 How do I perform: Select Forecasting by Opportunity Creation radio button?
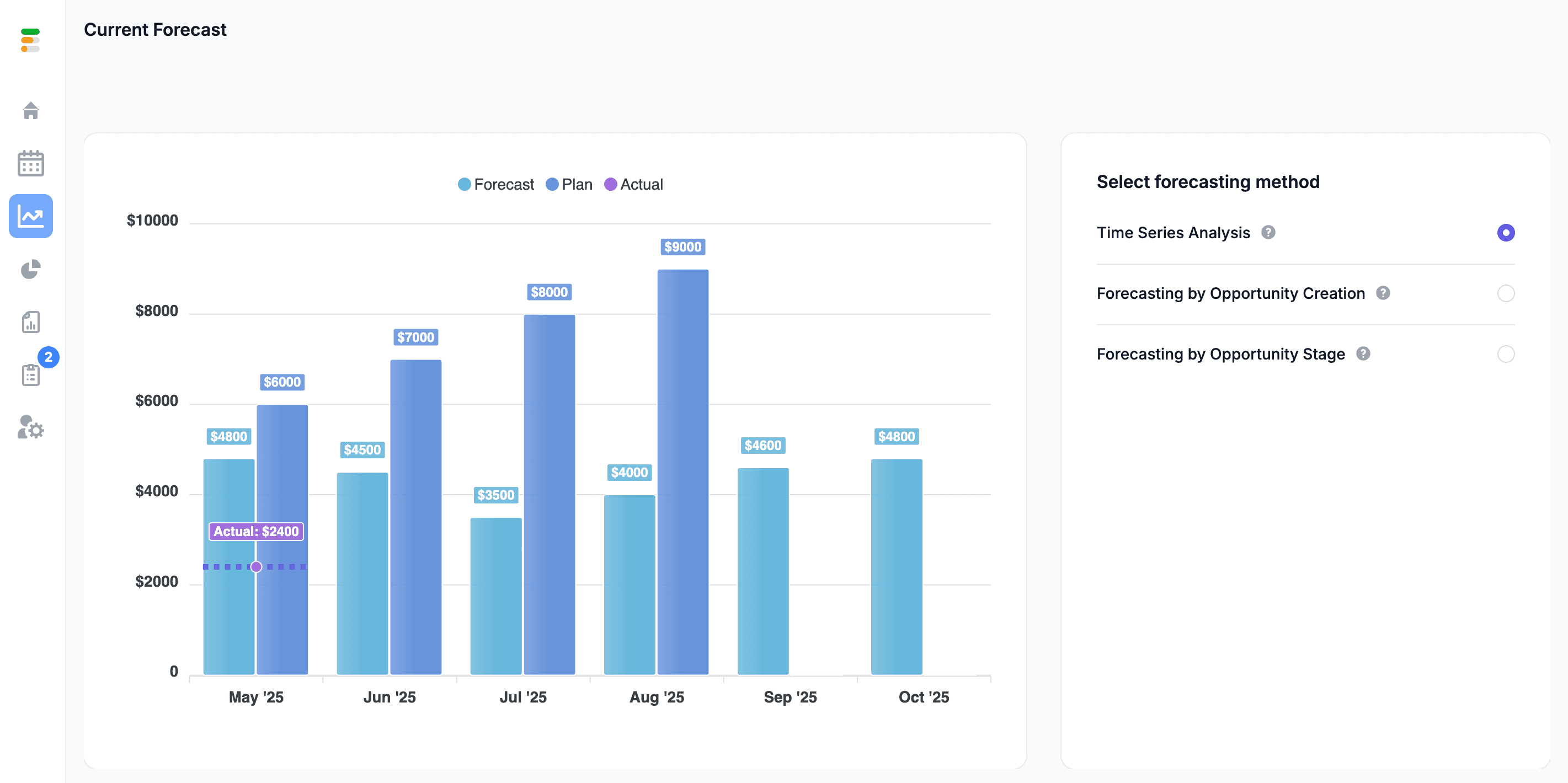pyautogui.click(x=1505, y=293)
